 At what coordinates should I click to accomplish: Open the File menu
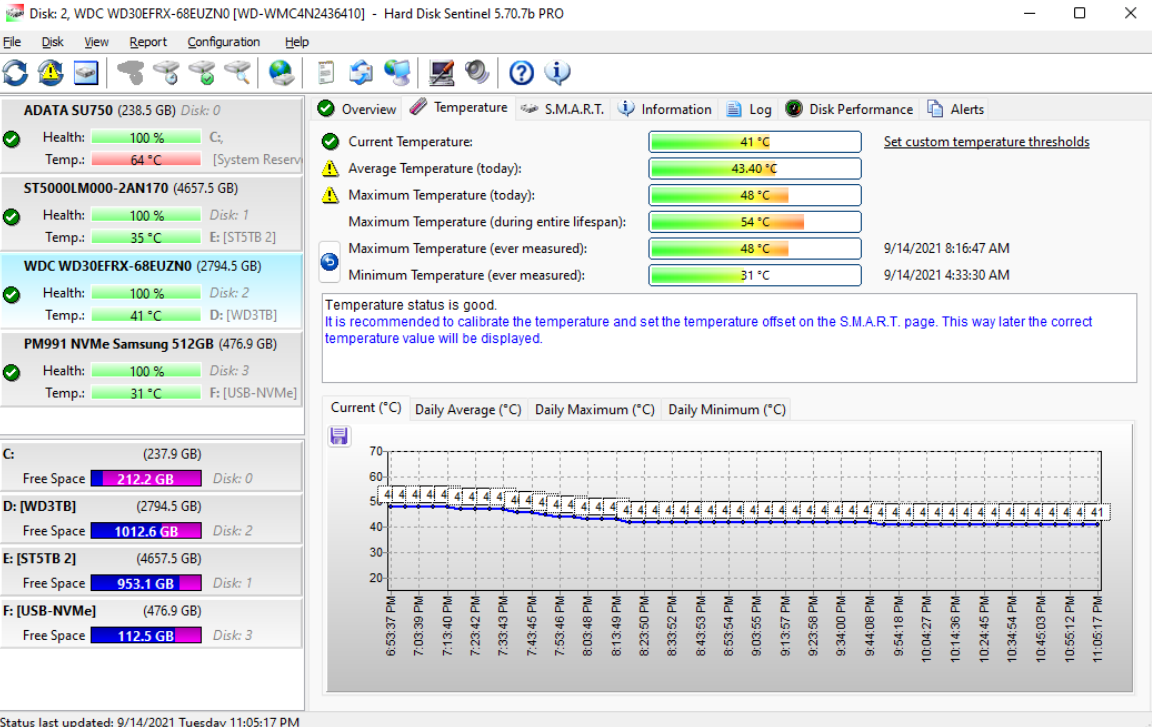[12, 42]
